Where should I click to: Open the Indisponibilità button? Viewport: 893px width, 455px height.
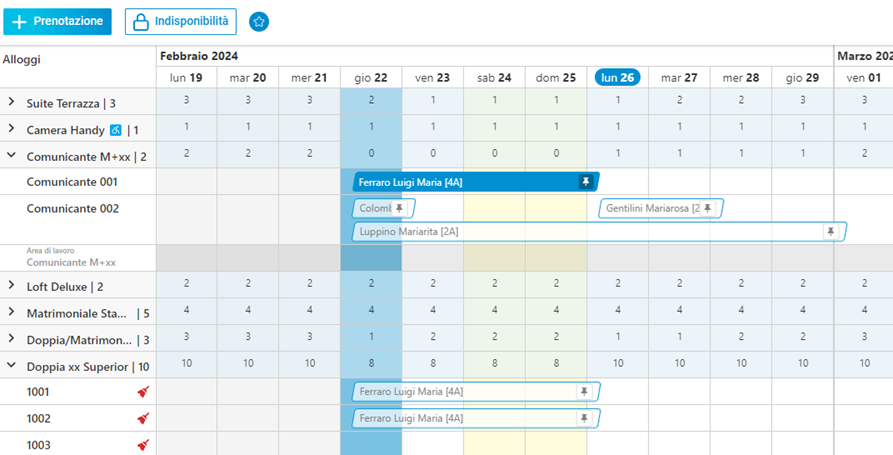tap(181, 22)
